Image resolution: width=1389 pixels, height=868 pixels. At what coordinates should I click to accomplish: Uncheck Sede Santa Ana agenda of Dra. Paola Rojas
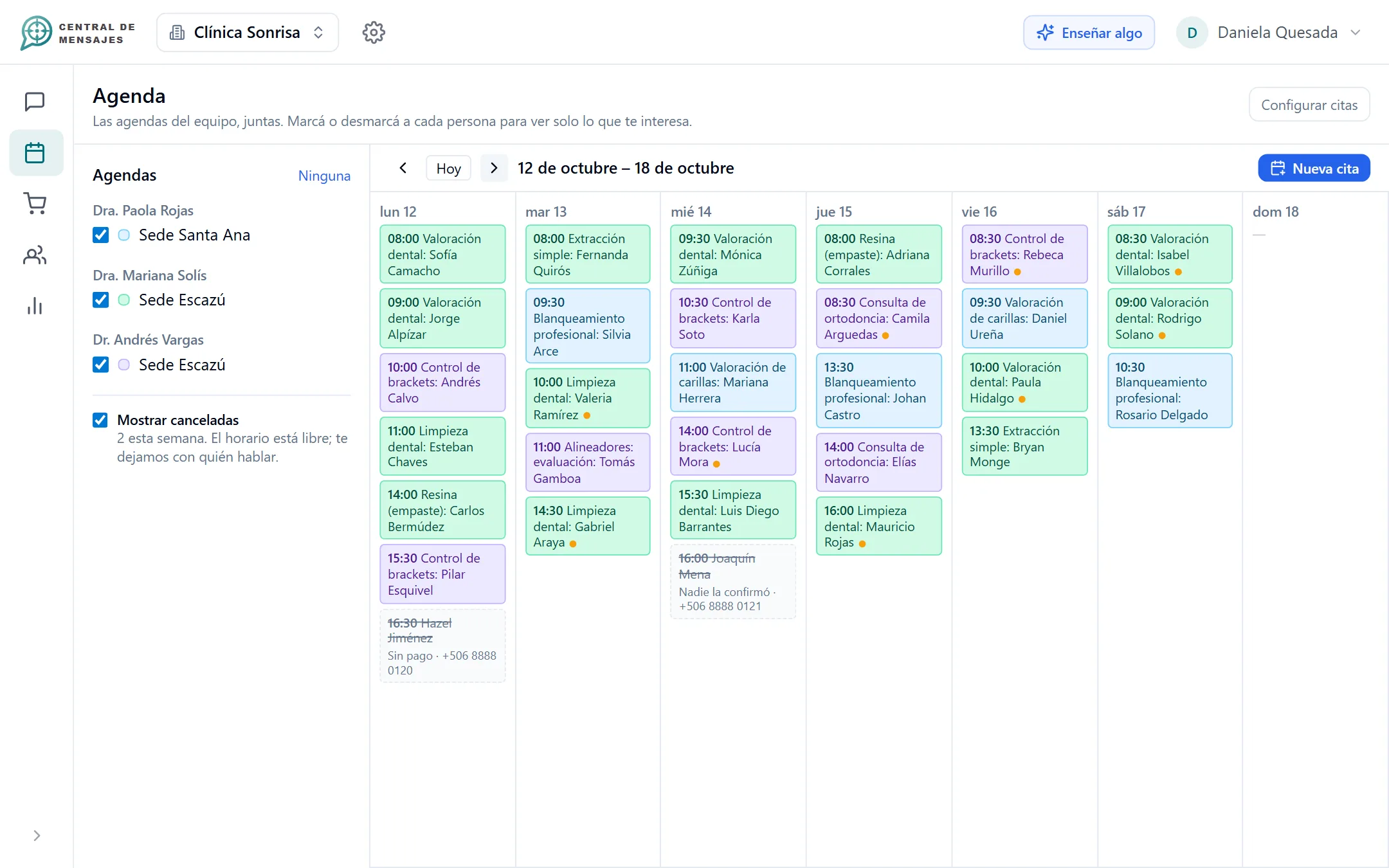100,235
